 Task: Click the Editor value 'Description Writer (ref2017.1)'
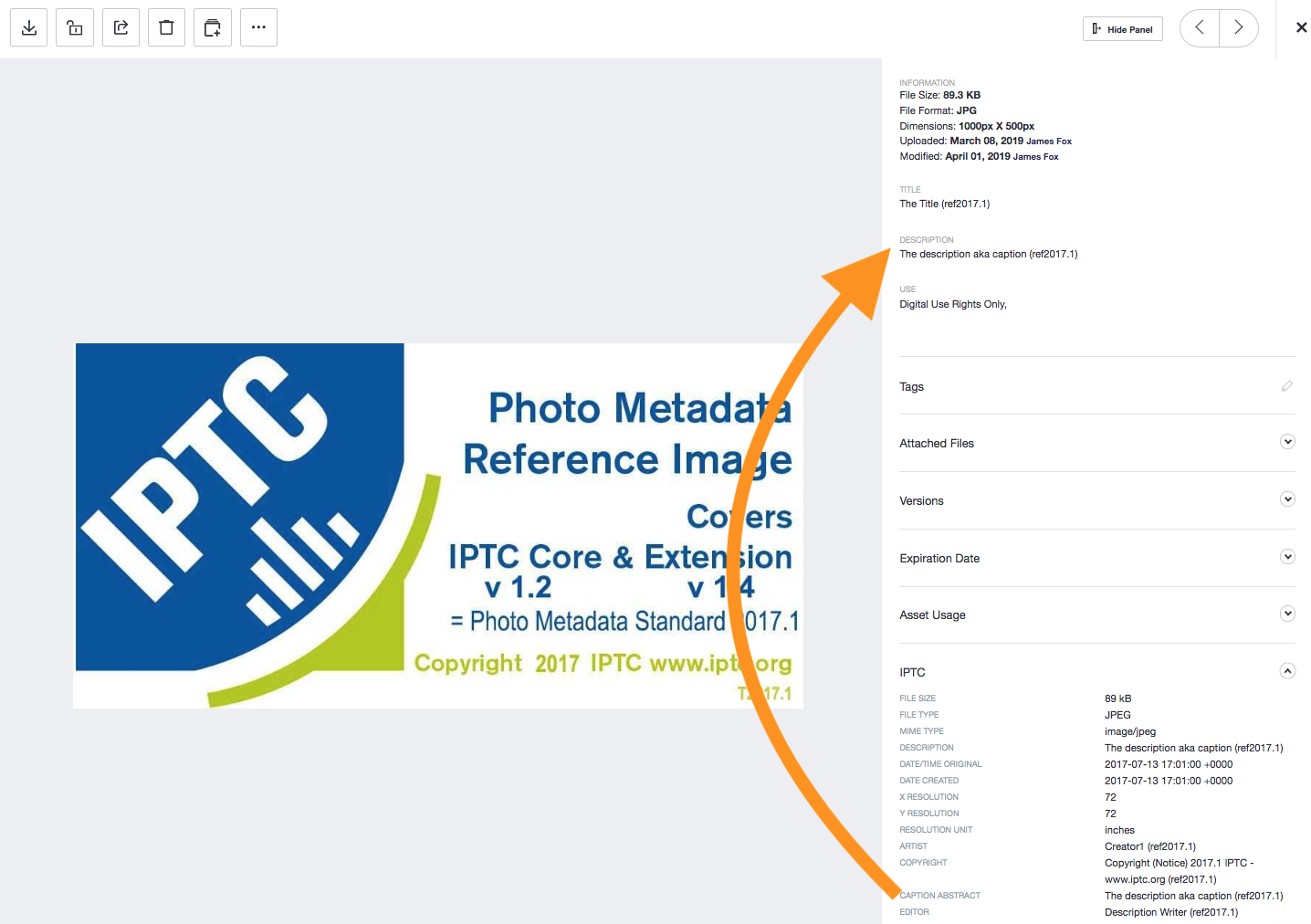pos(1171,912)
